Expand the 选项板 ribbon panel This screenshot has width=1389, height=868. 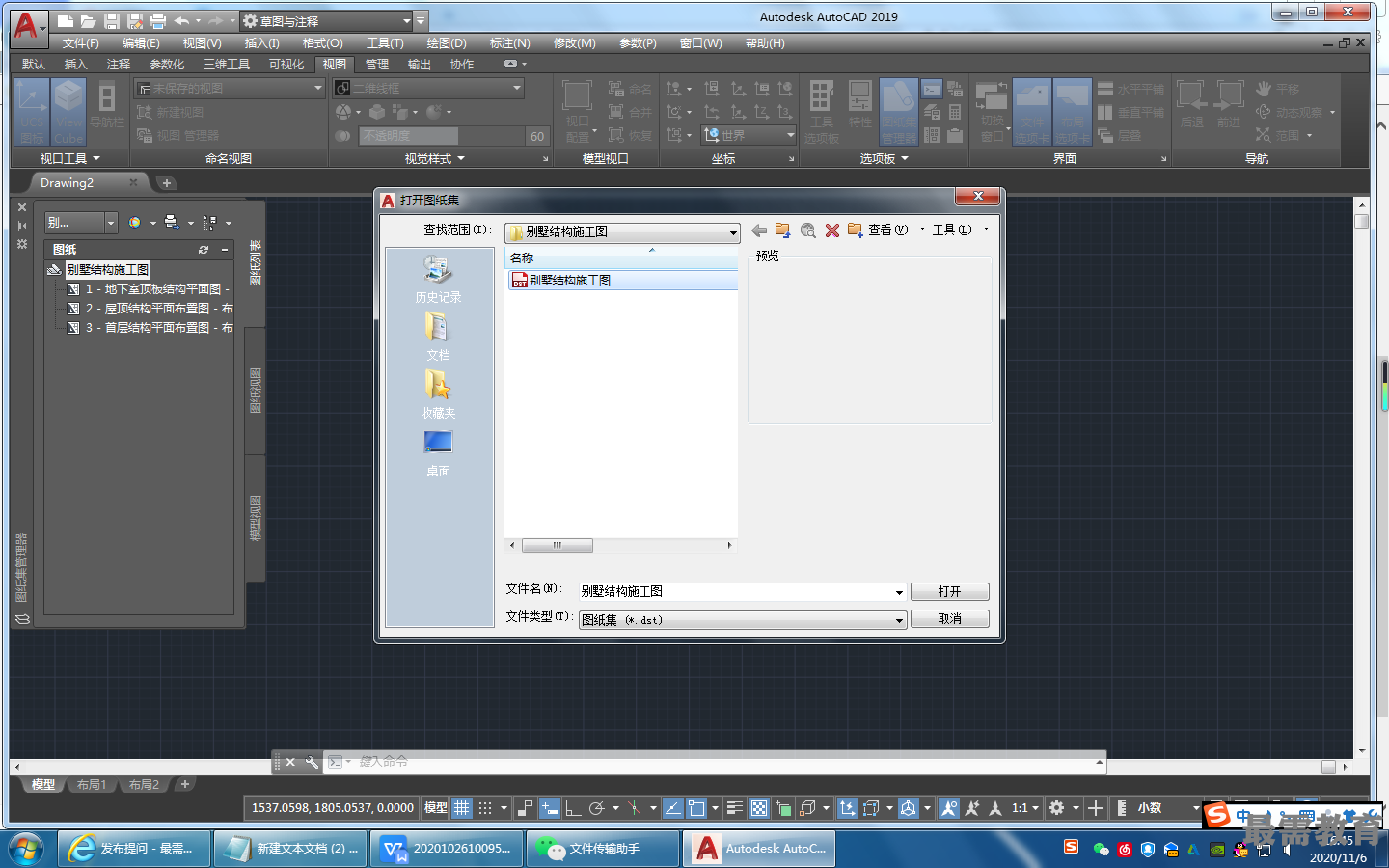pos(885,158)
